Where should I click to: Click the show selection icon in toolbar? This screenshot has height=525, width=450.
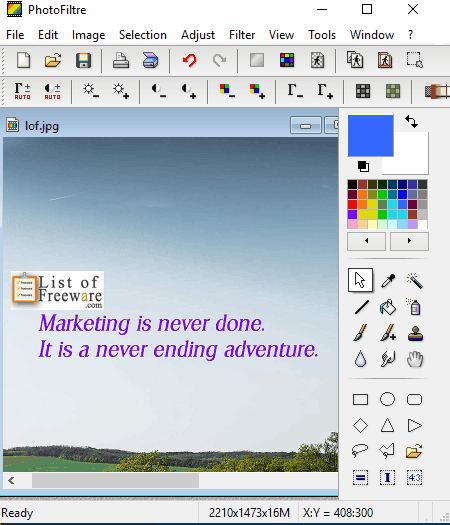(415, 60)
